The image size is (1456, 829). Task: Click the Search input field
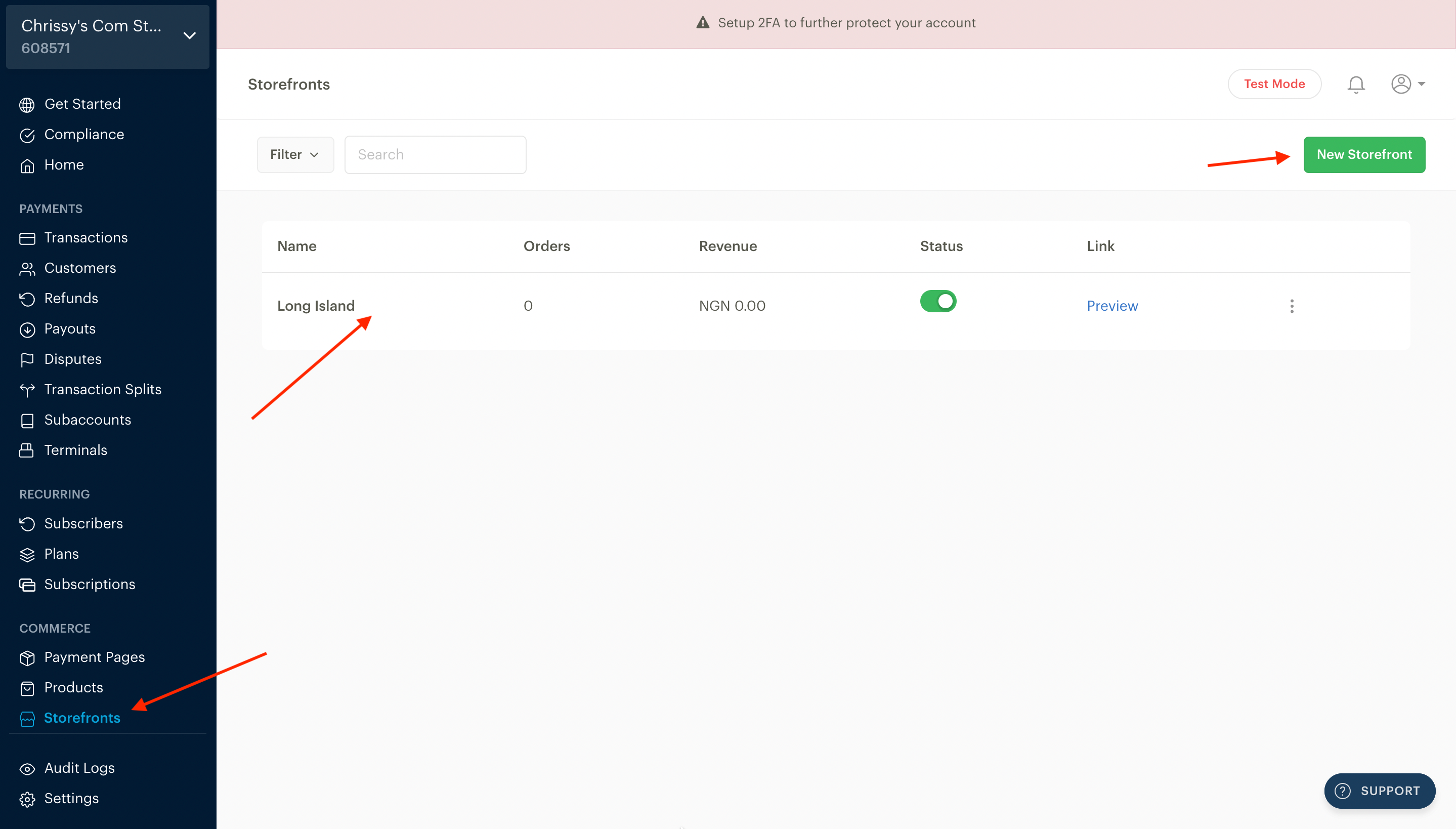[435, 155]
